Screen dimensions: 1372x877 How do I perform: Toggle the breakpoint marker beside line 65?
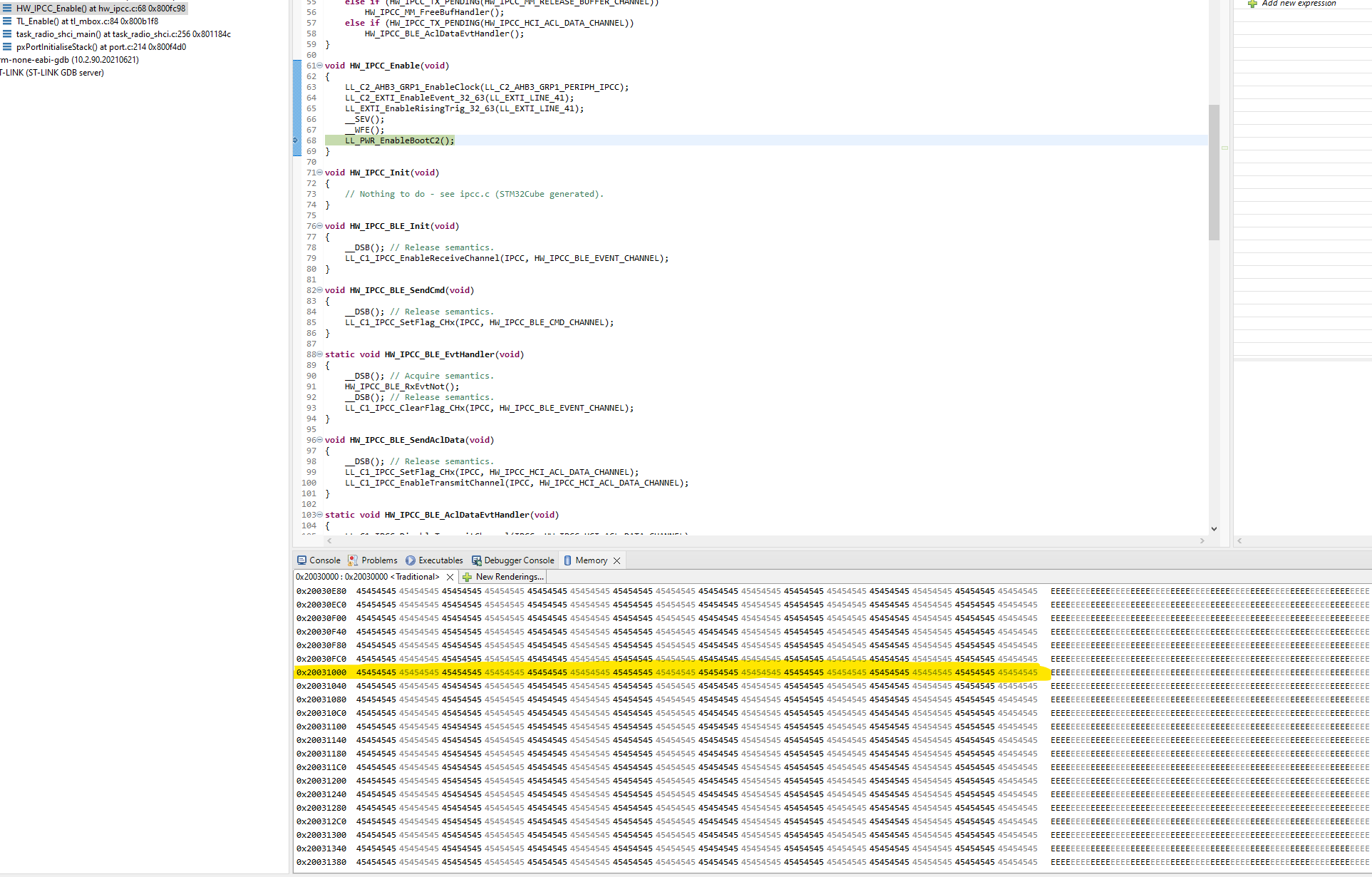(299, 108)
